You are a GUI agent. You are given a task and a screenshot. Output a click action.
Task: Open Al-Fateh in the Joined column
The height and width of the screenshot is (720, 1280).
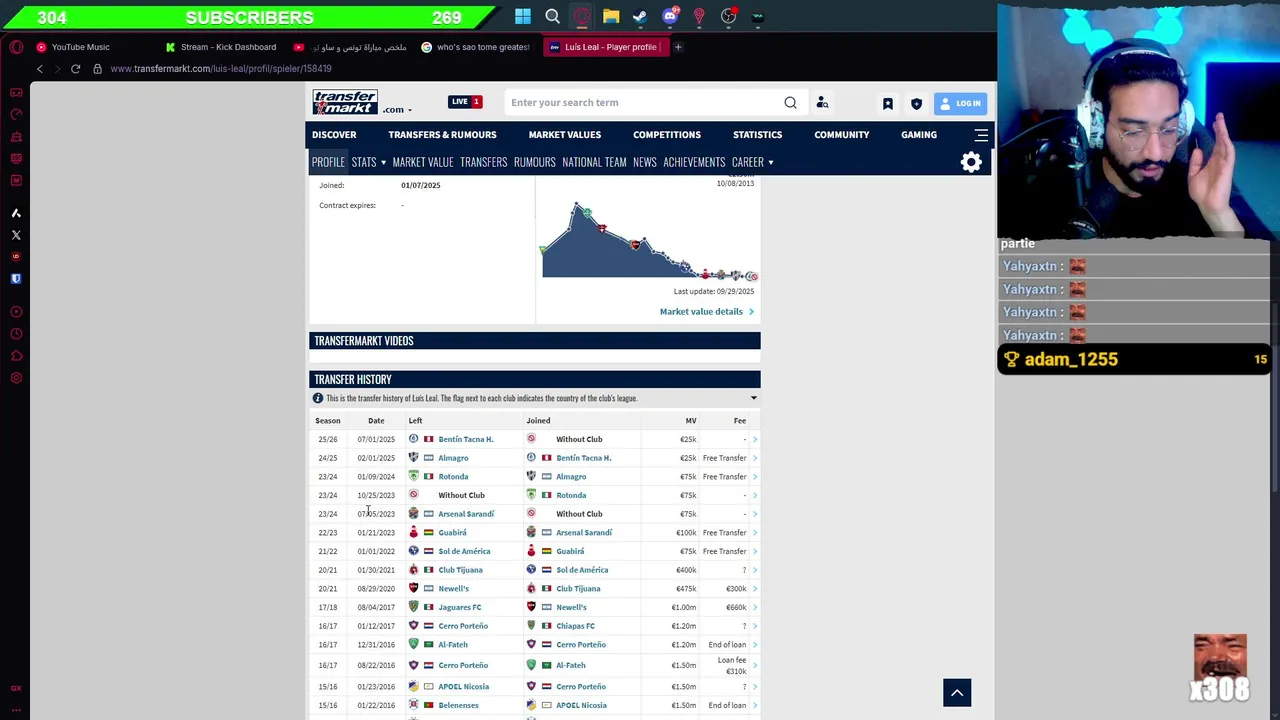pyautogui.click(x=570, y=665)
